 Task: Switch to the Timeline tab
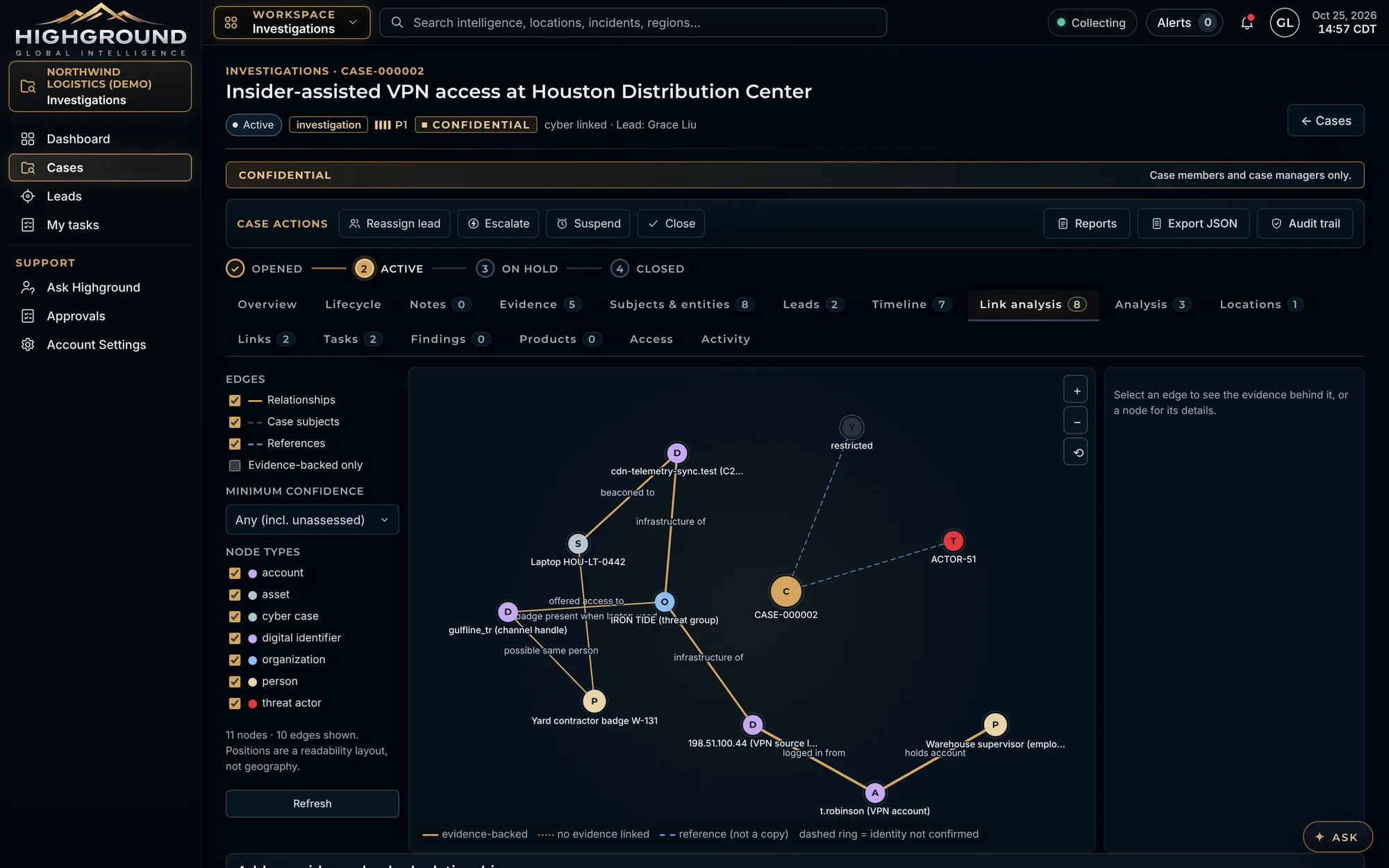(911, 304)
